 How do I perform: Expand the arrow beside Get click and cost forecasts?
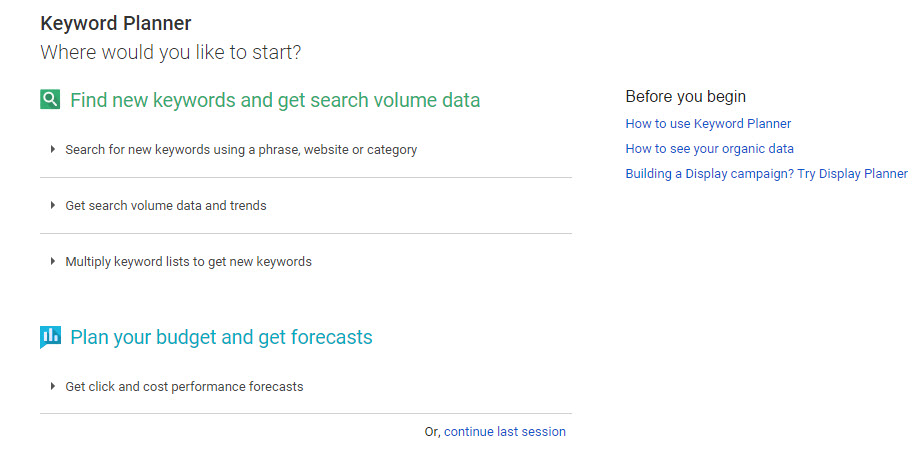pos(53,386)
